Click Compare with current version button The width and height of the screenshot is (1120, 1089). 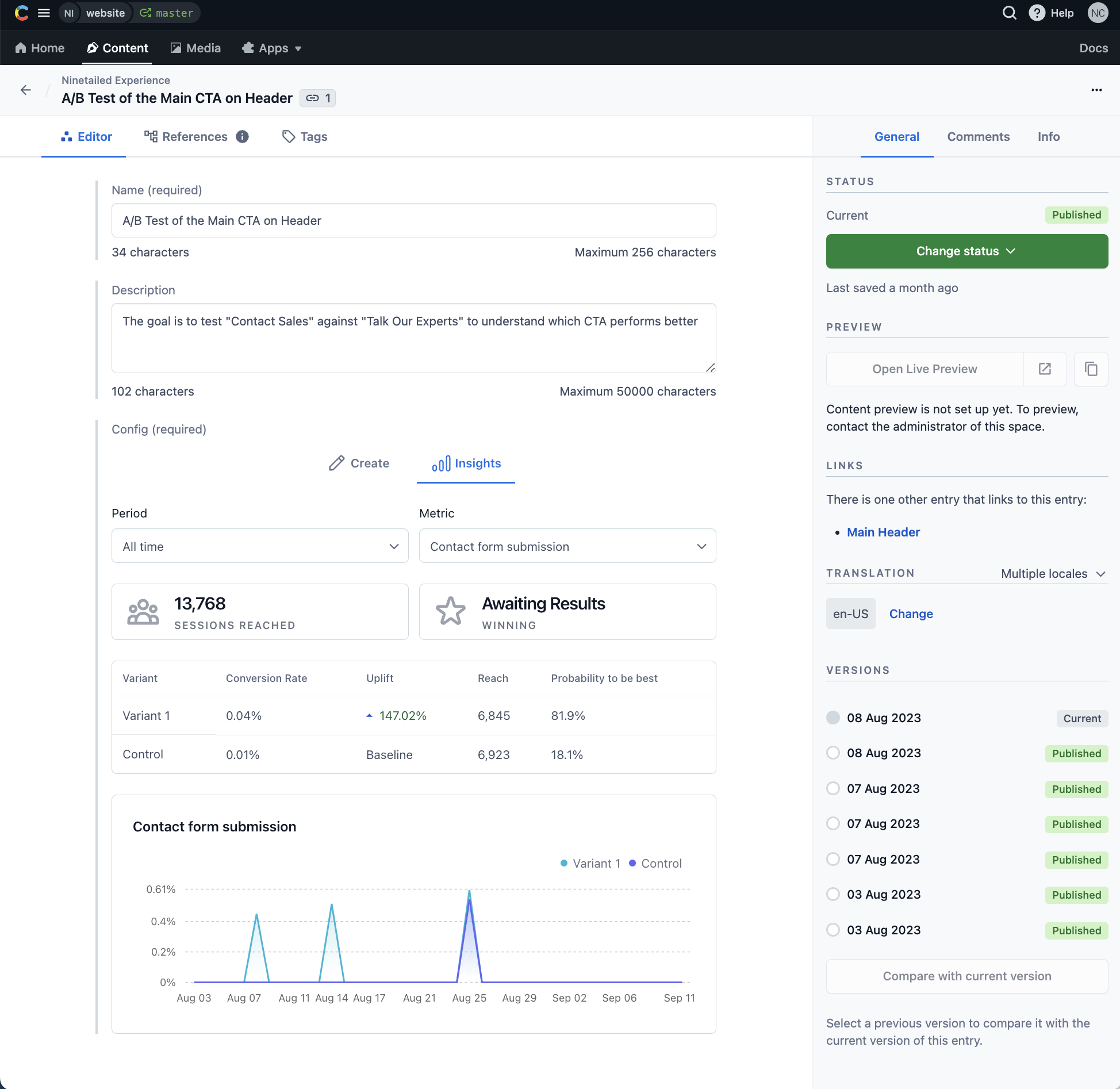click(x=966, y=976)
